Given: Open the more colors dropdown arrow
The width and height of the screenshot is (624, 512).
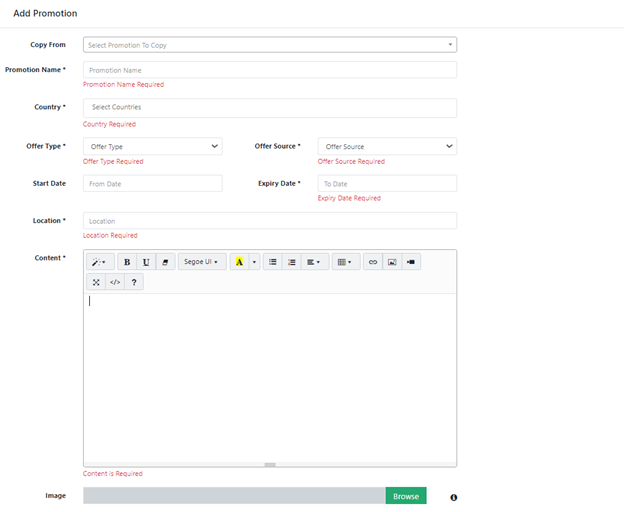Looking at the screenshot, I should [254, 262].
